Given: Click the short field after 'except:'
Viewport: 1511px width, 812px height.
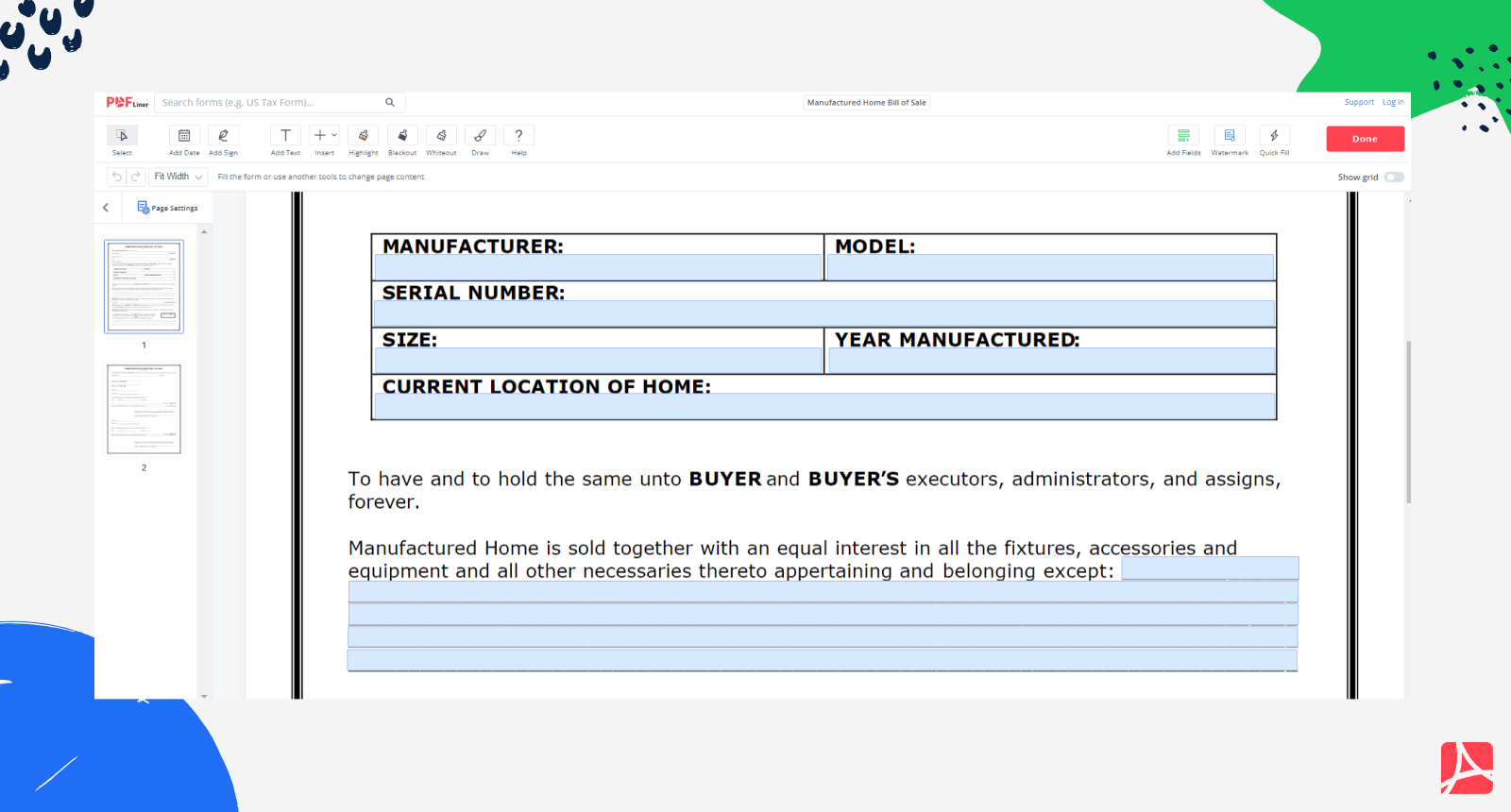Looking at the screenshot, I should coord(1210,567).
